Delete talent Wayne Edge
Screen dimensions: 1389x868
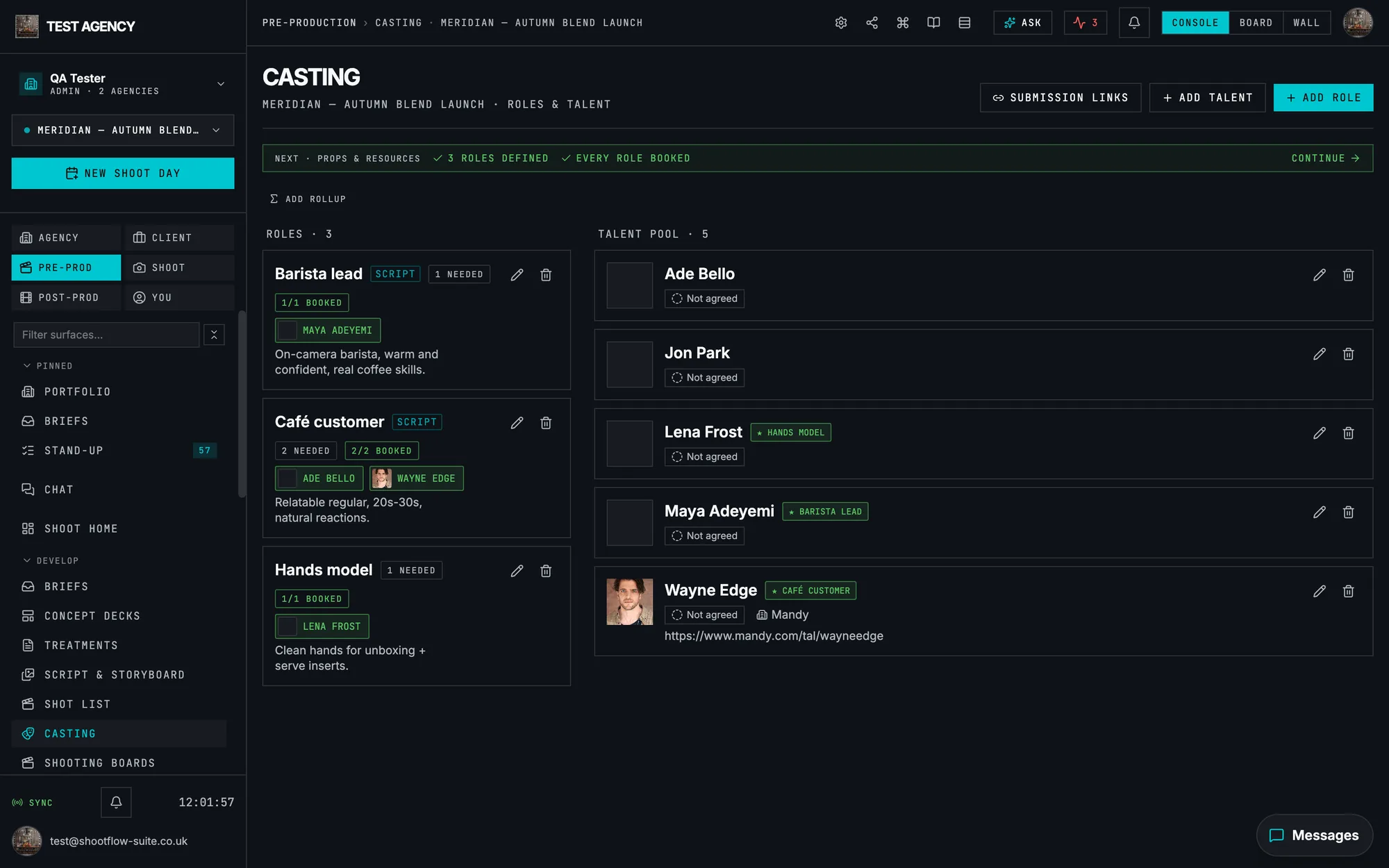tap(1349, 592)
